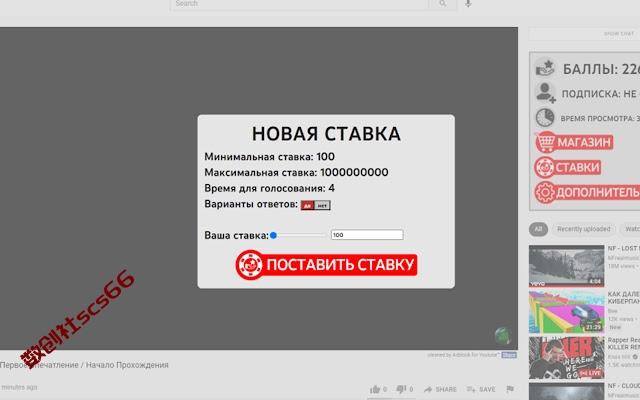This screenshot has height=400, width=640.
Task: Click the channel watermark icon in video
Action: pyautogui.click(x=503, y=336)
